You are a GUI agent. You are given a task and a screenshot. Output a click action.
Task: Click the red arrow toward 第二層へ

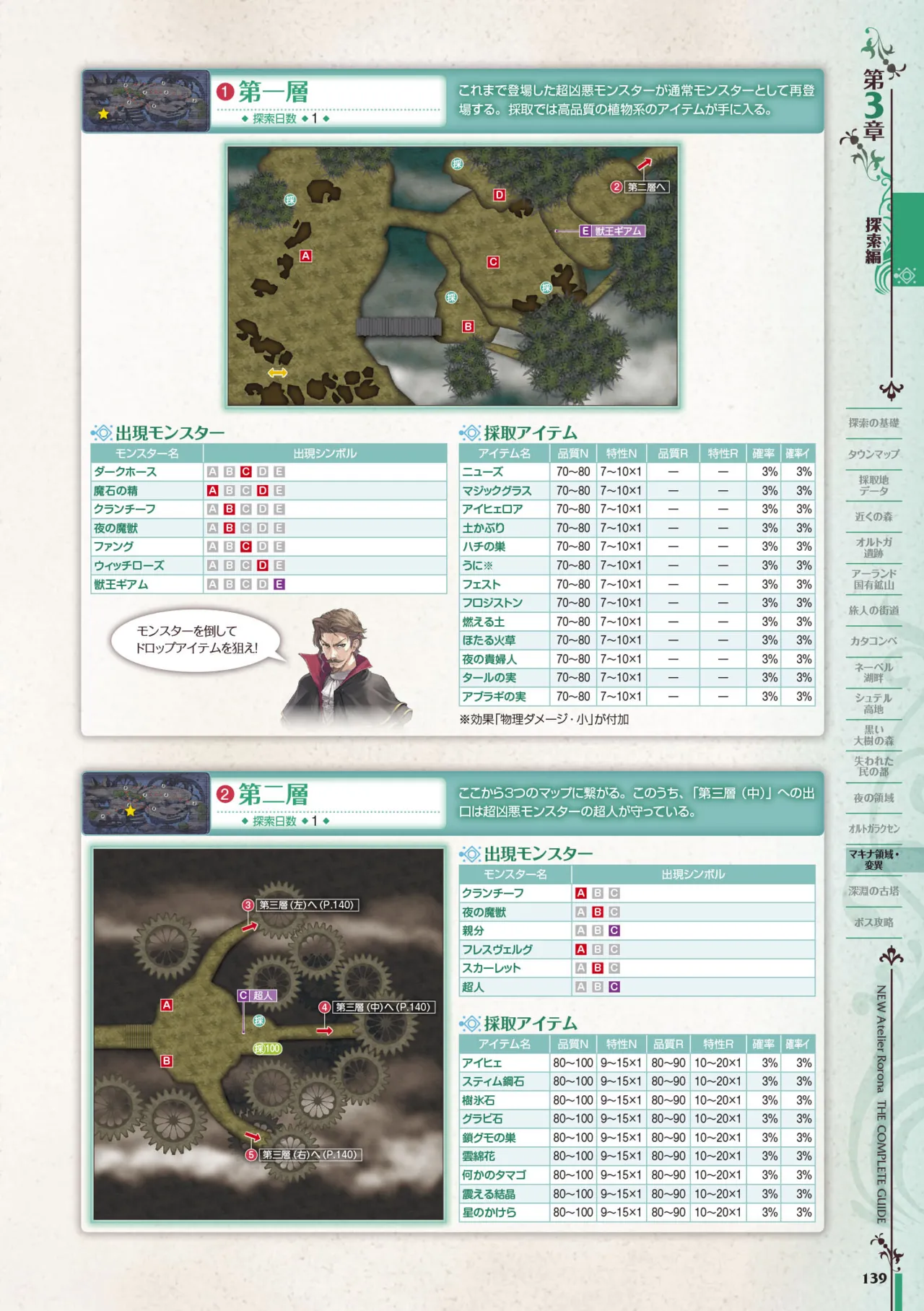[644, 164]
